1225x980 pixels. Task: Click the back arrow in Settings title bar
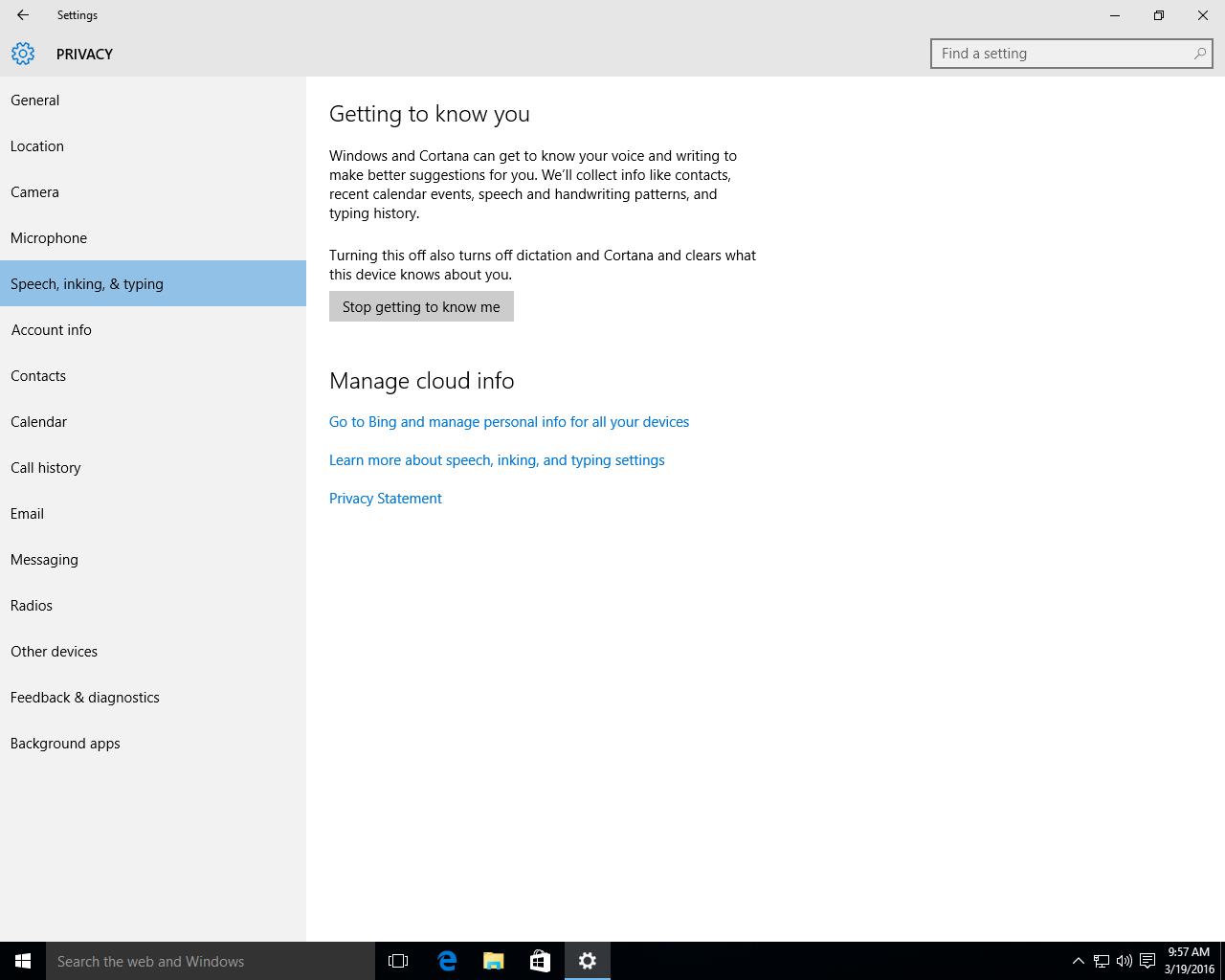(x=23, y=15)
